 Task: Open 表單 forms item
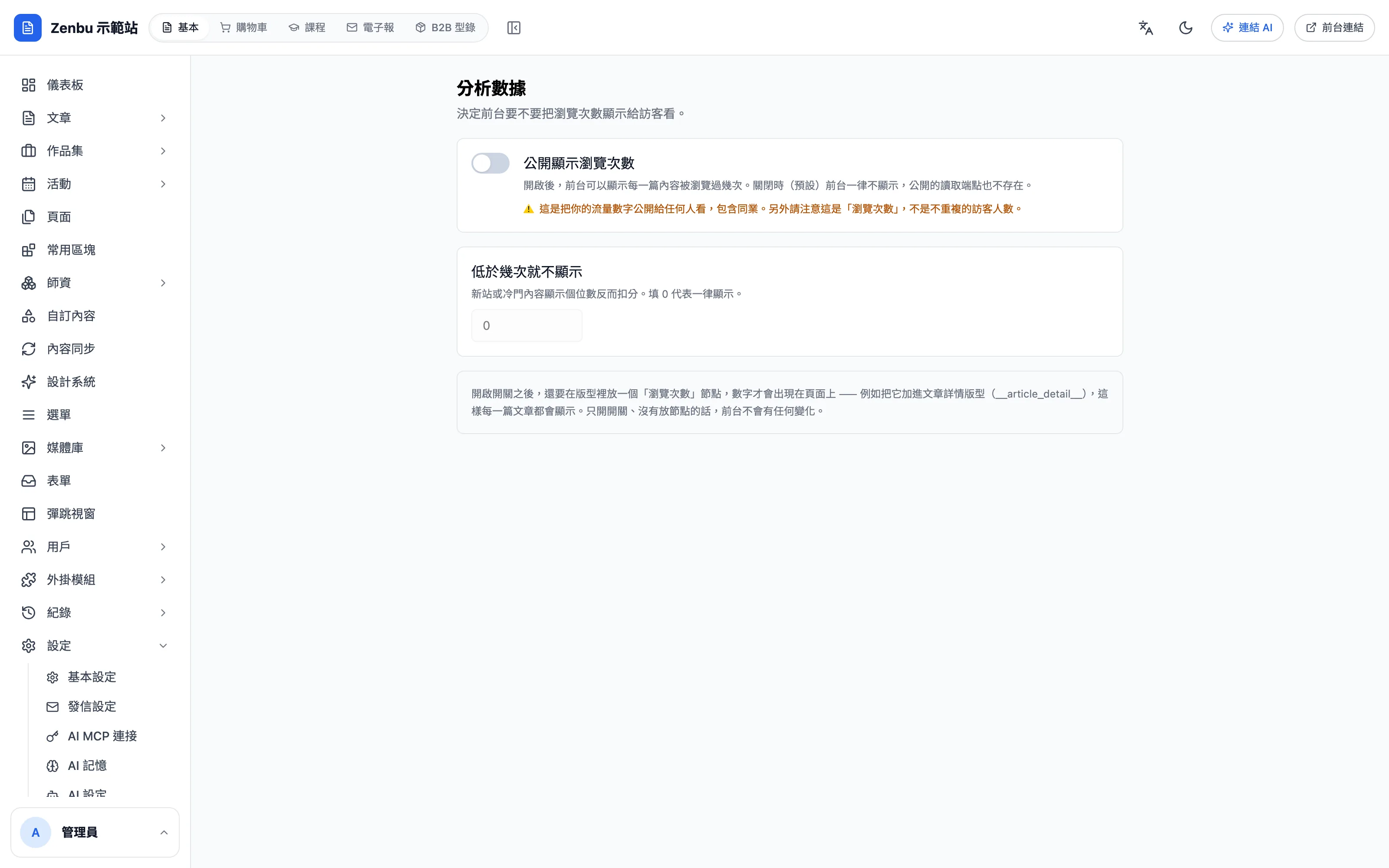95,480
